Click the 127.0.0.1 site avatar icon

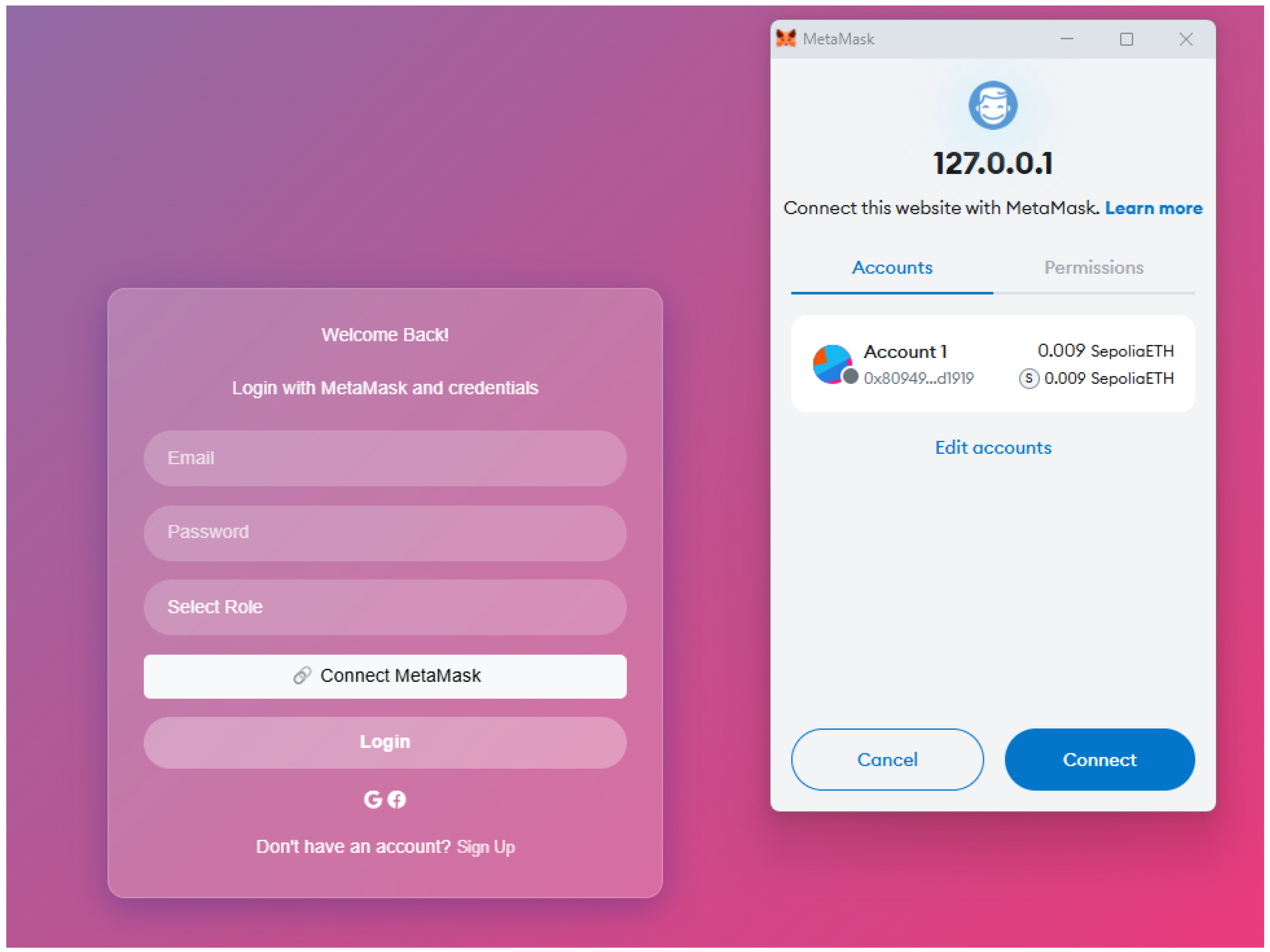(993, 105)
